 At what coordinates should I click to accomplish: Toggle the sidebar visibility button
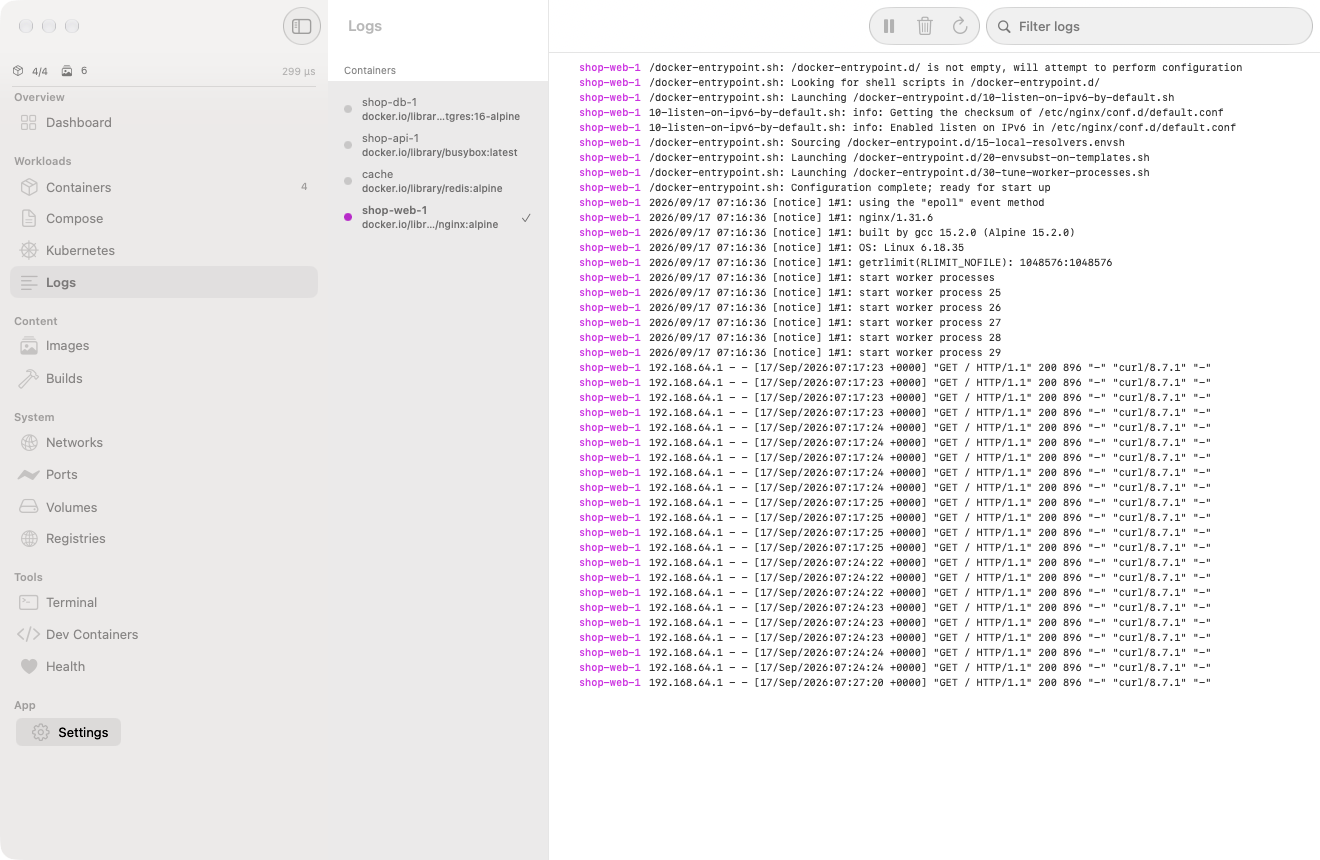point(302,26)
